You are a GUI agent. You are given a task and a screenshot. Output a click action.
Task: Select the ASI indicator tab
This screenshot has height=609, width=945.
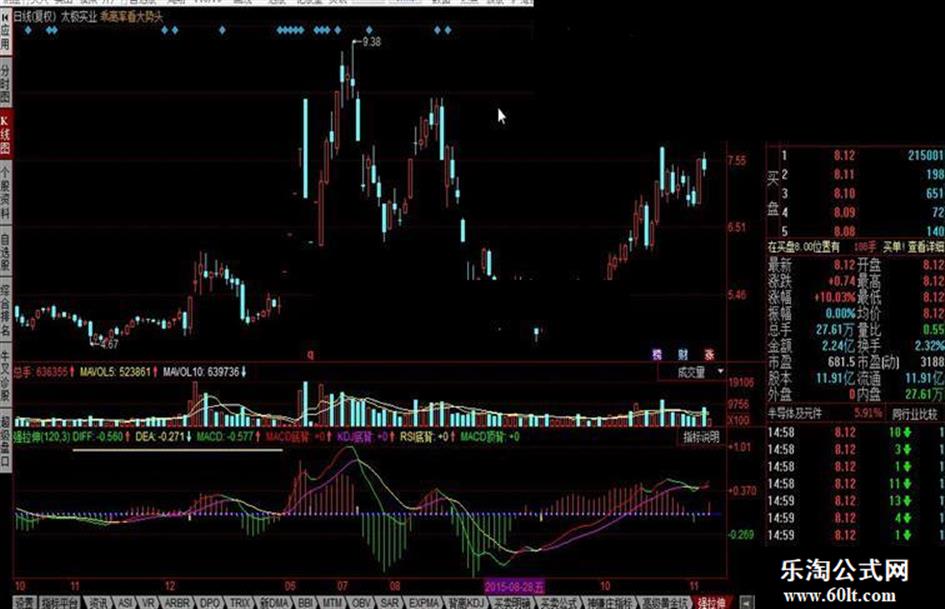point(125,603)
